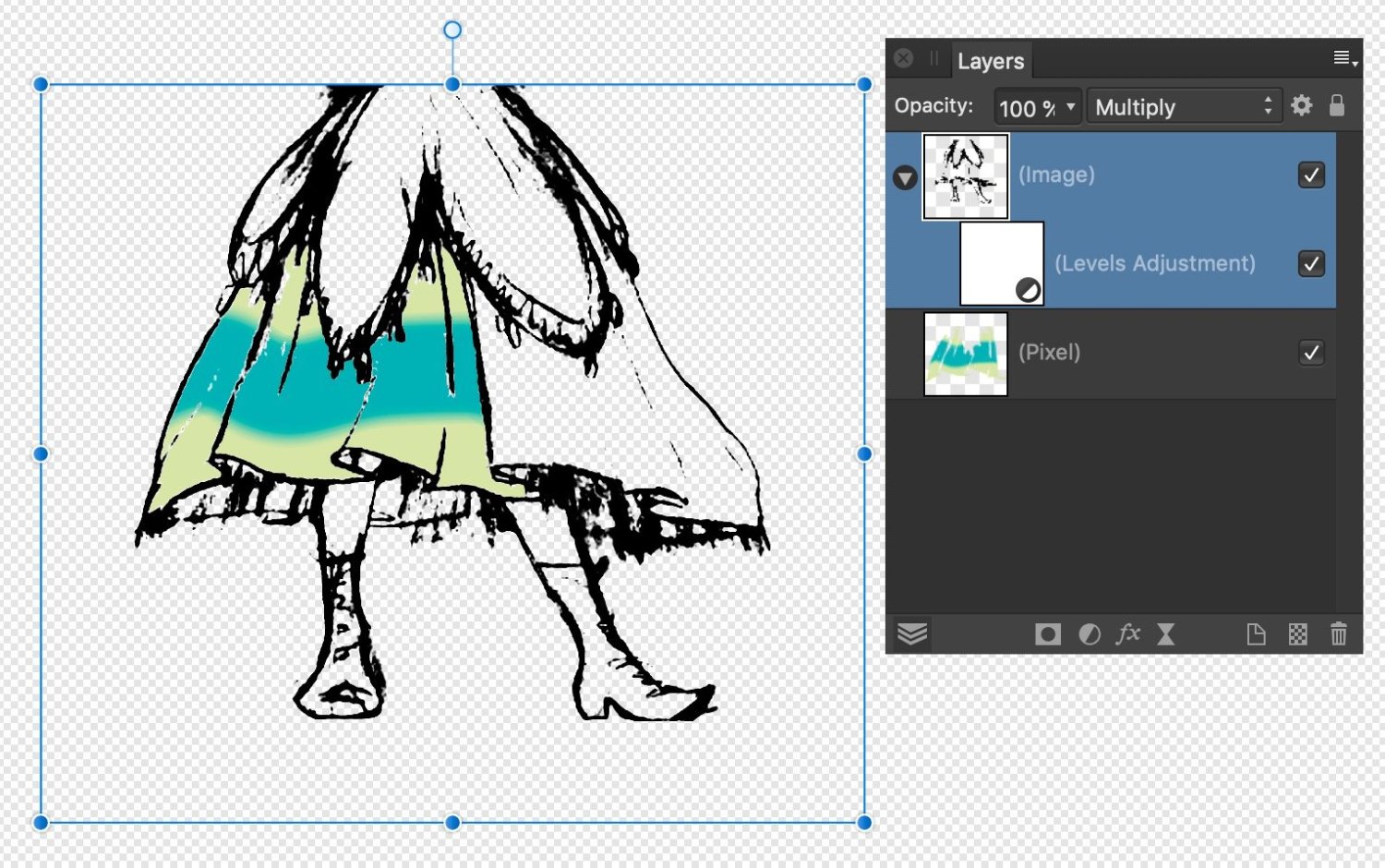Delete layer with the trash icon
Screen dimensions: 1385x868
click(x=1338, y=634)
